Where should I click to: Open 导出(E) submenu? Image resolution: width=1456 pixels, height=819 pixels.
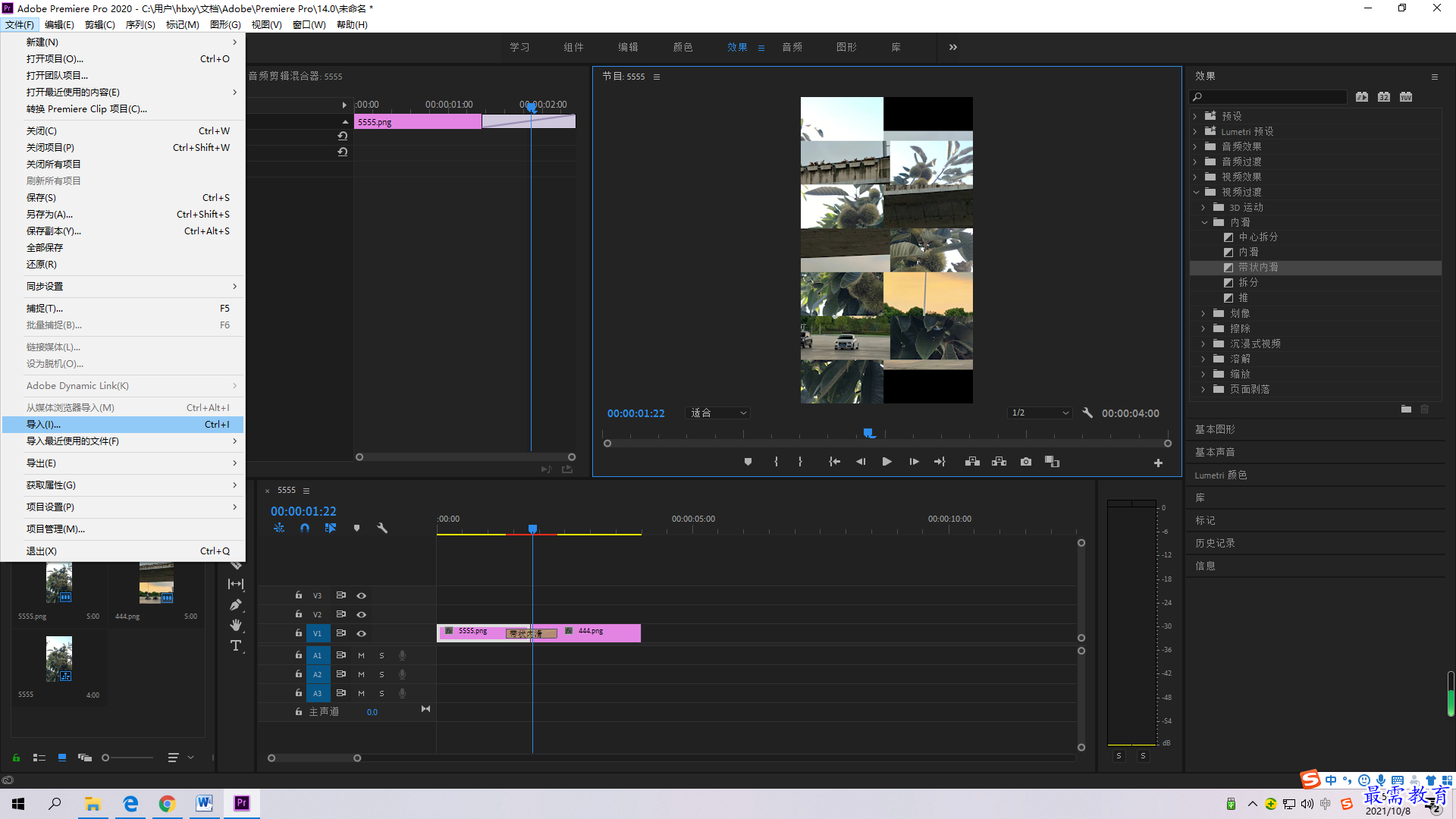(123, 463)
